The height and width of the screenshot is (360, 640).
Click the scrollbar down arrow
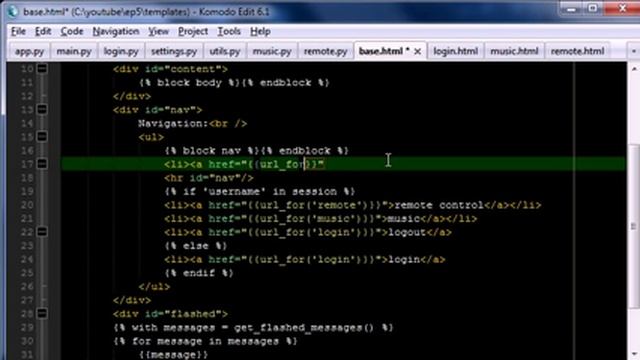pyautogui.click(x=634, y=353)
